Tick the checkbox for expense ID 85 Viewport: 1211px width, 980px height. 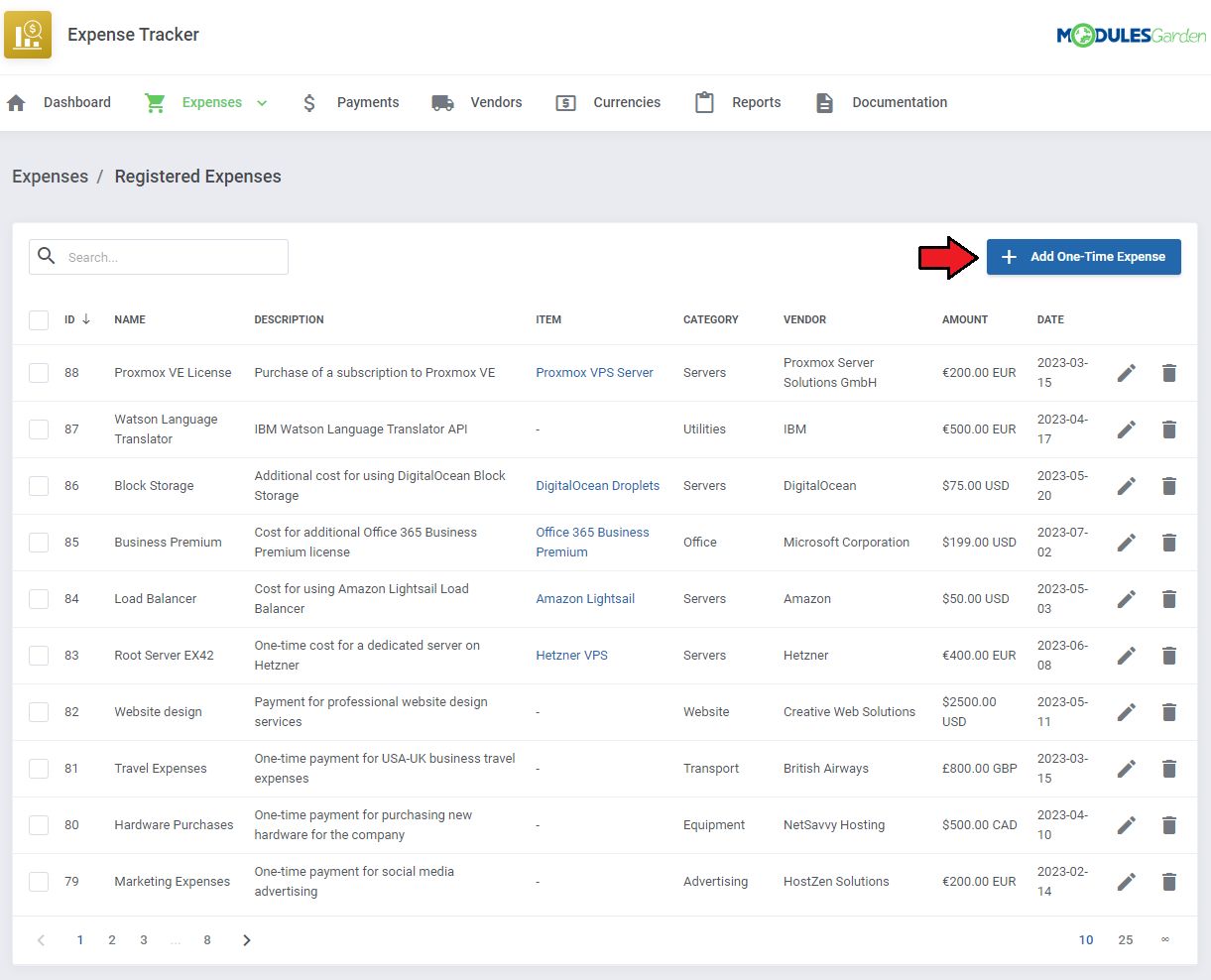(39, 543)
